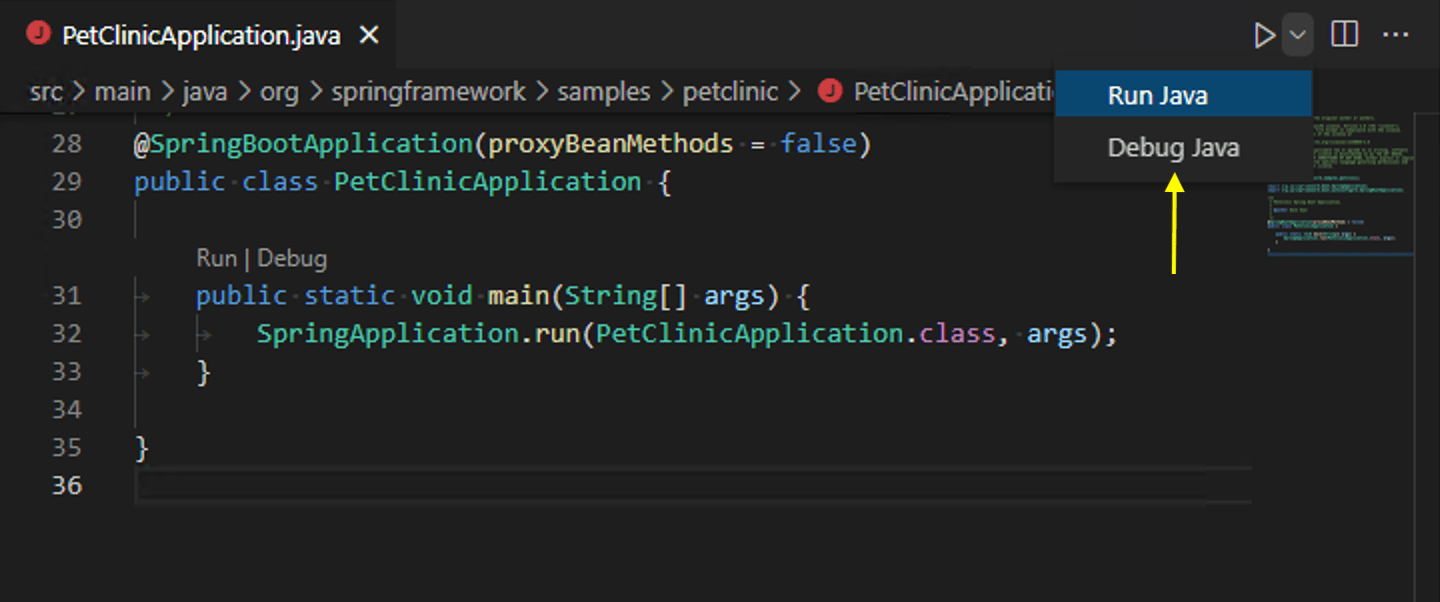
Task: Select Debug Java from the menu
Action: (x=1173, y=147)
